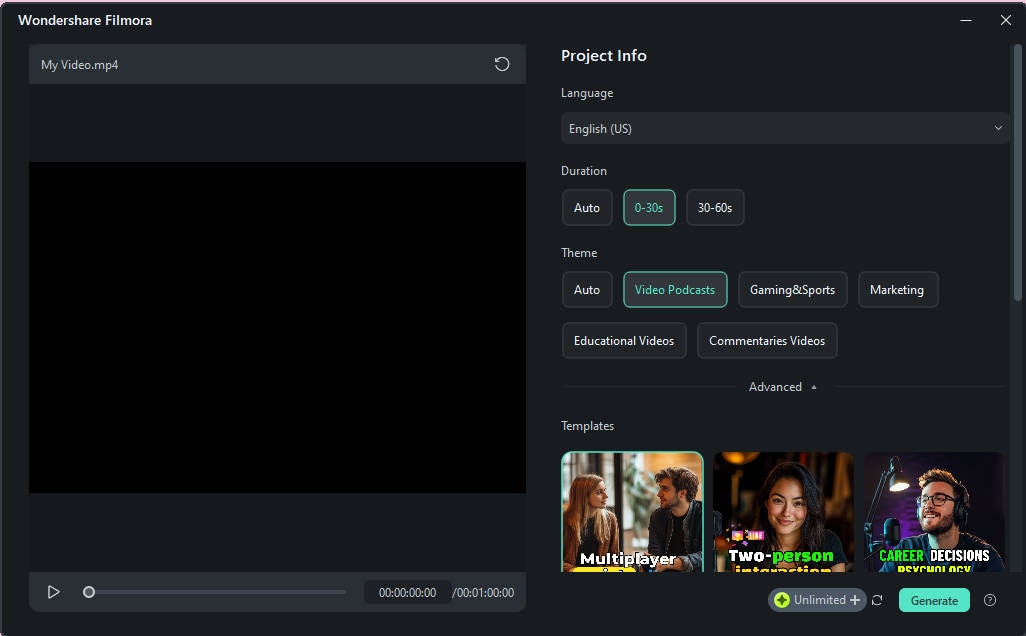Select the Two-person interaction template

coord(783,512)
